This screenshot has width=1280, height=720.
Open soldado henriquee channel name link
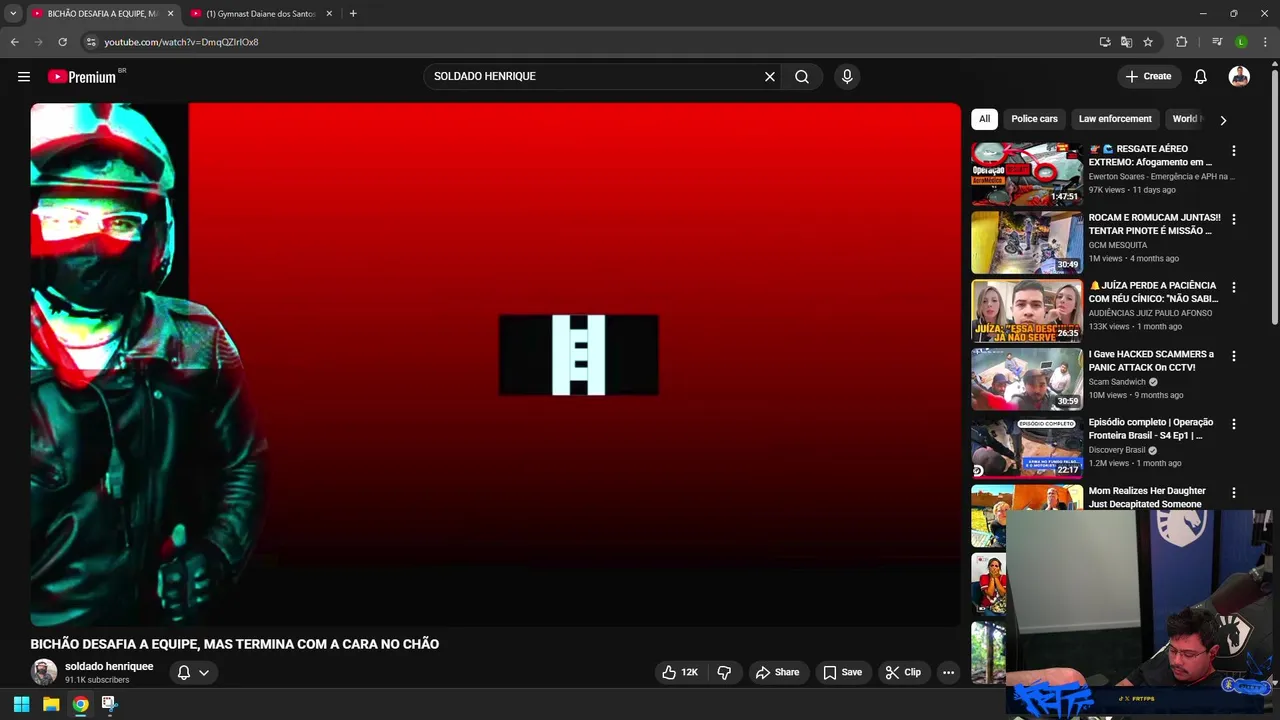(109, 666)
